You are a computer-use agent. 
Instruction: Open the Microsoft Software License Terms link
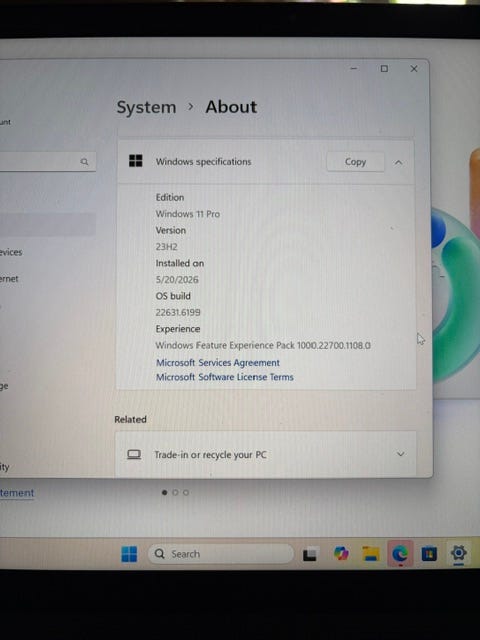pyautogui.click(x=225, y=377)
